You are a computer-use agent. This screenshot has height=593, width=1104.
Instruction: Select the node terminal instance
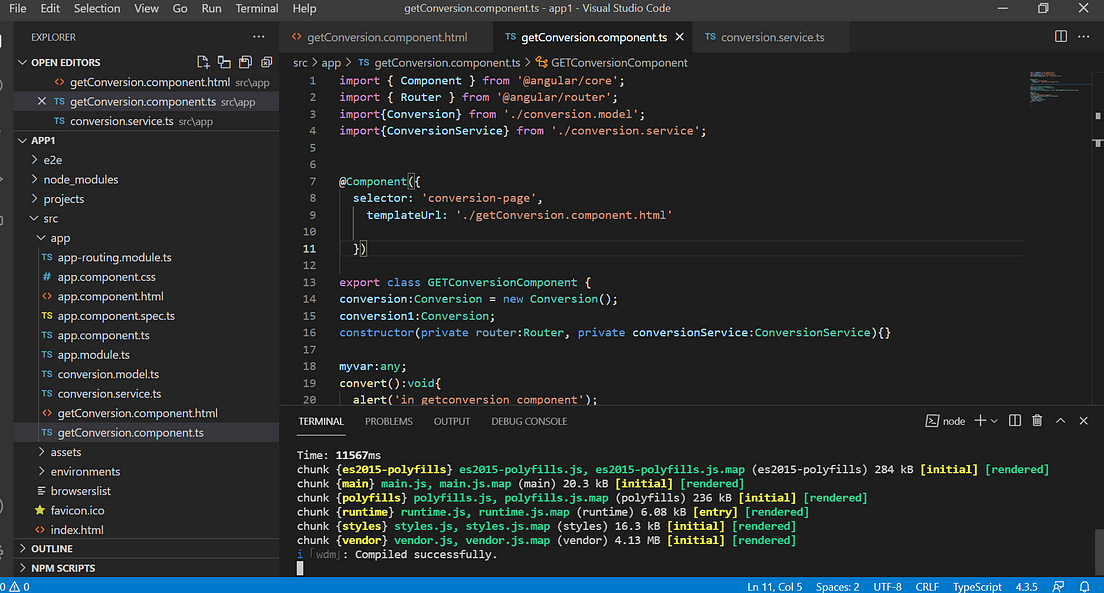(x=945, y=421)
